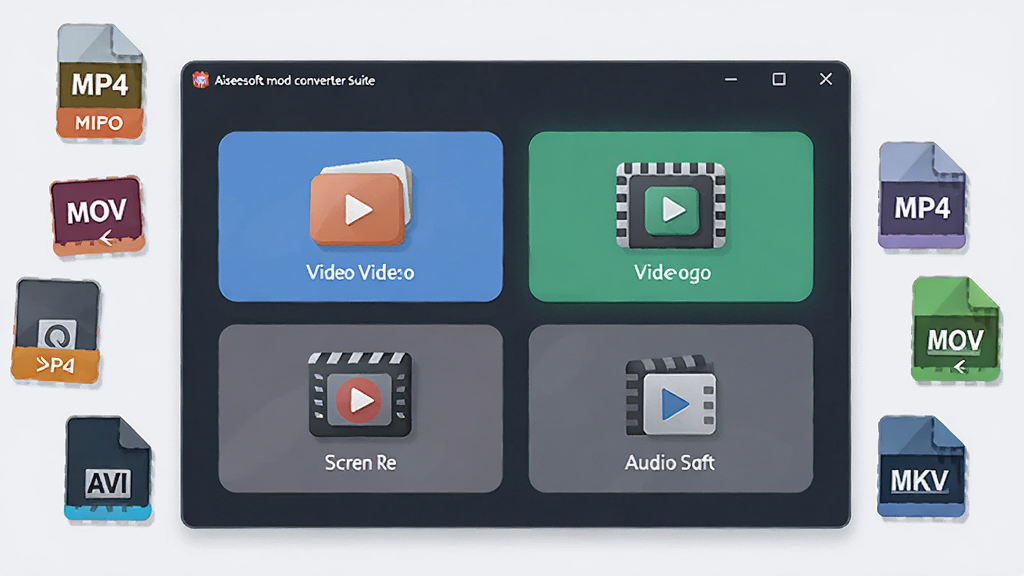Click the 'Scren Re' label text

pos(360,462)
